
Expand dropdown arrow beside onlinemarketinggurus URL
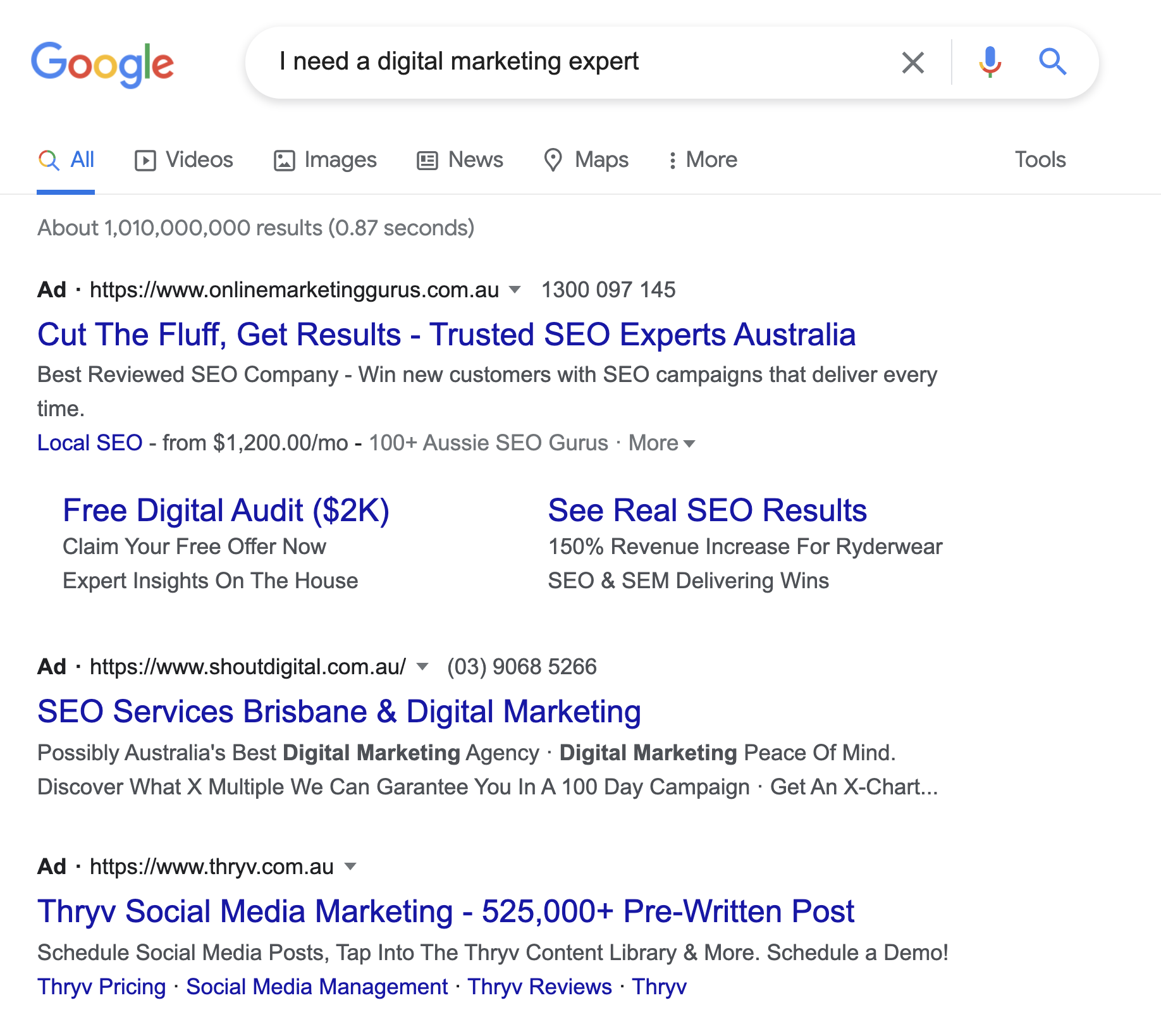(515, 290)
